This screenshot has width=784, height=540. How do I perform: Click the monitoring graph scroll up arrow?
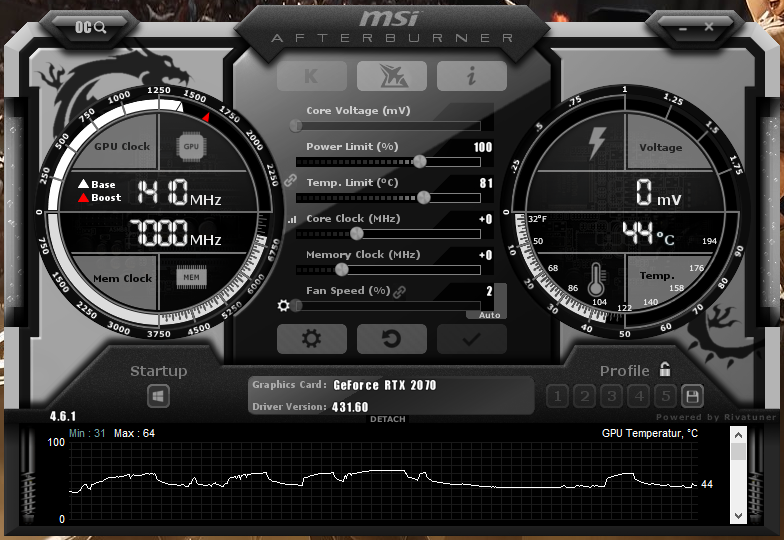(x=738, y=435)
